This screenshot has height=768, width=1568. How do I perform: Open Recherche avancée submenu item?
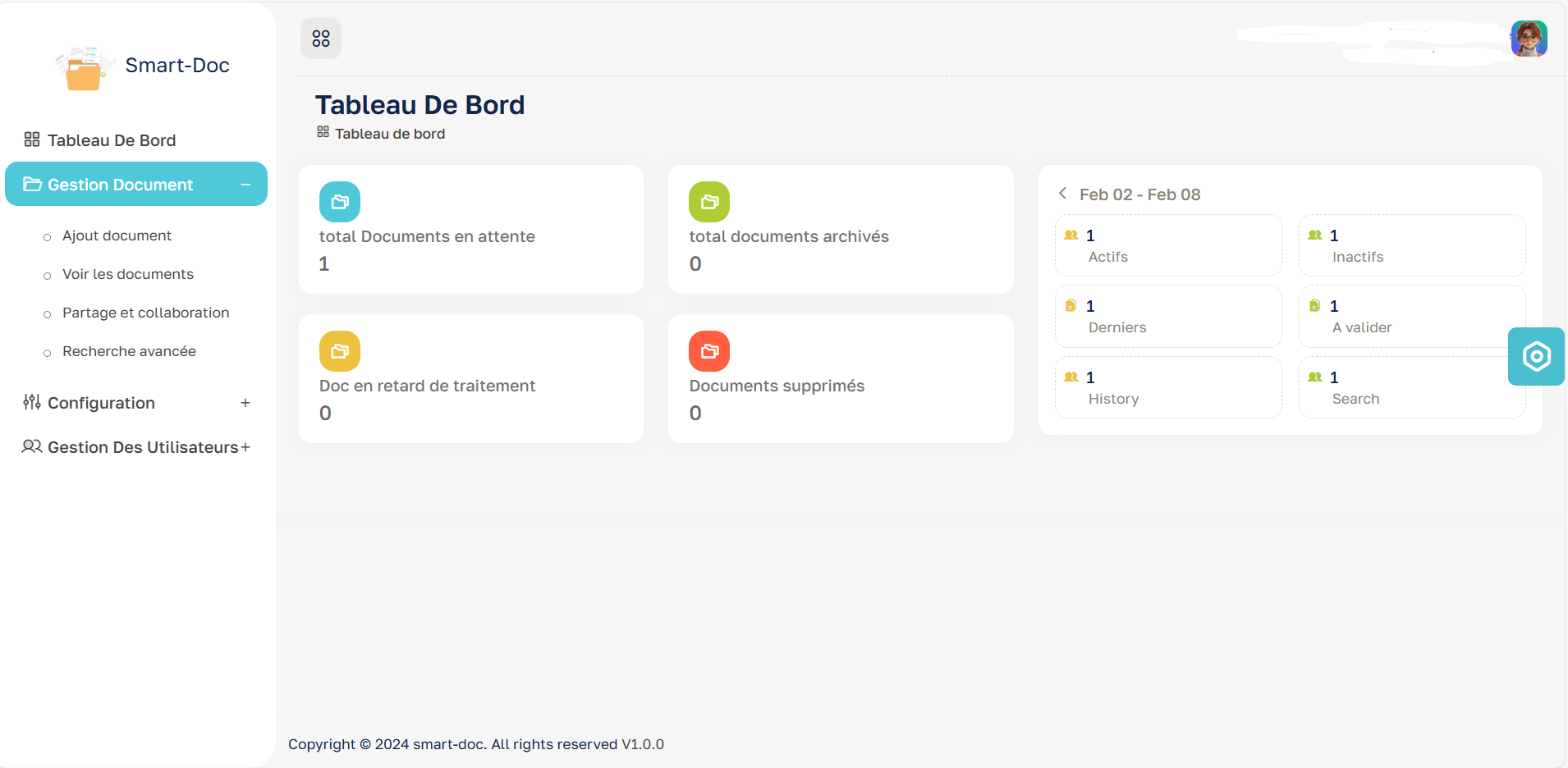click(129, 351)
